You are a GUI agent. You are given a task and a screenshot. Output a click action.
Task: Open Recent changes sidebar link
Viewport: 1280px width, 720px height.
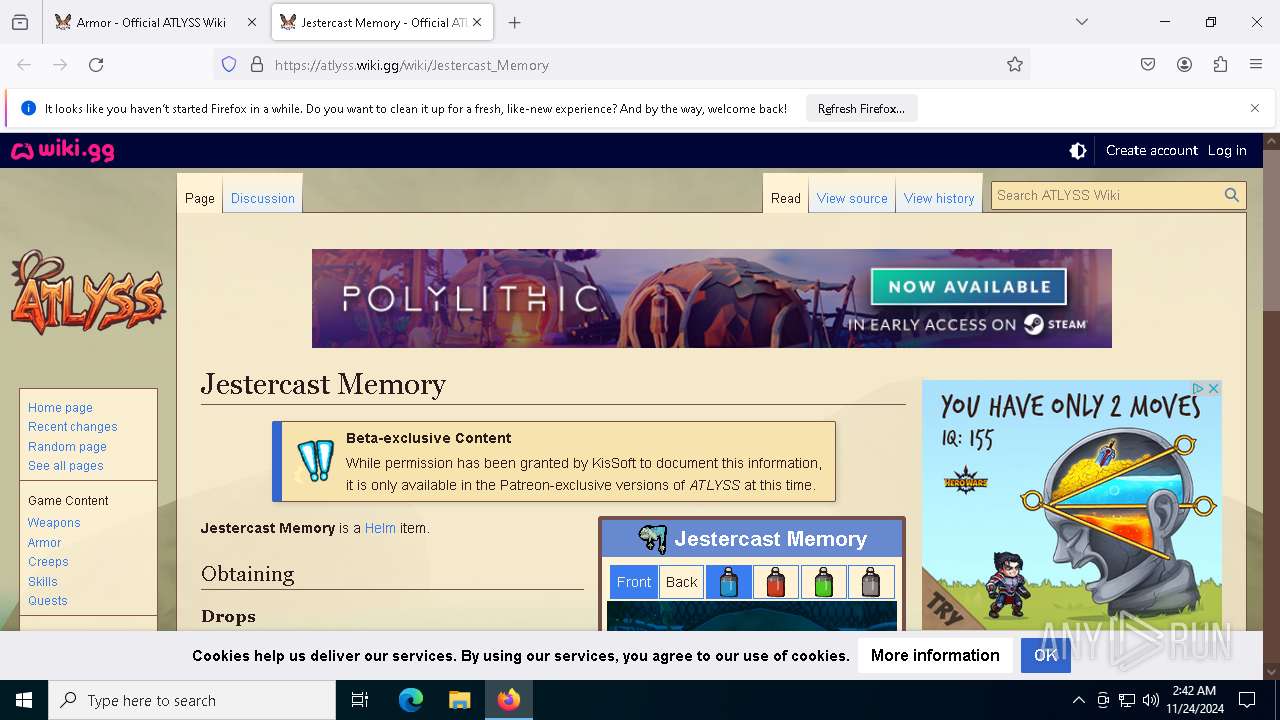73,427
